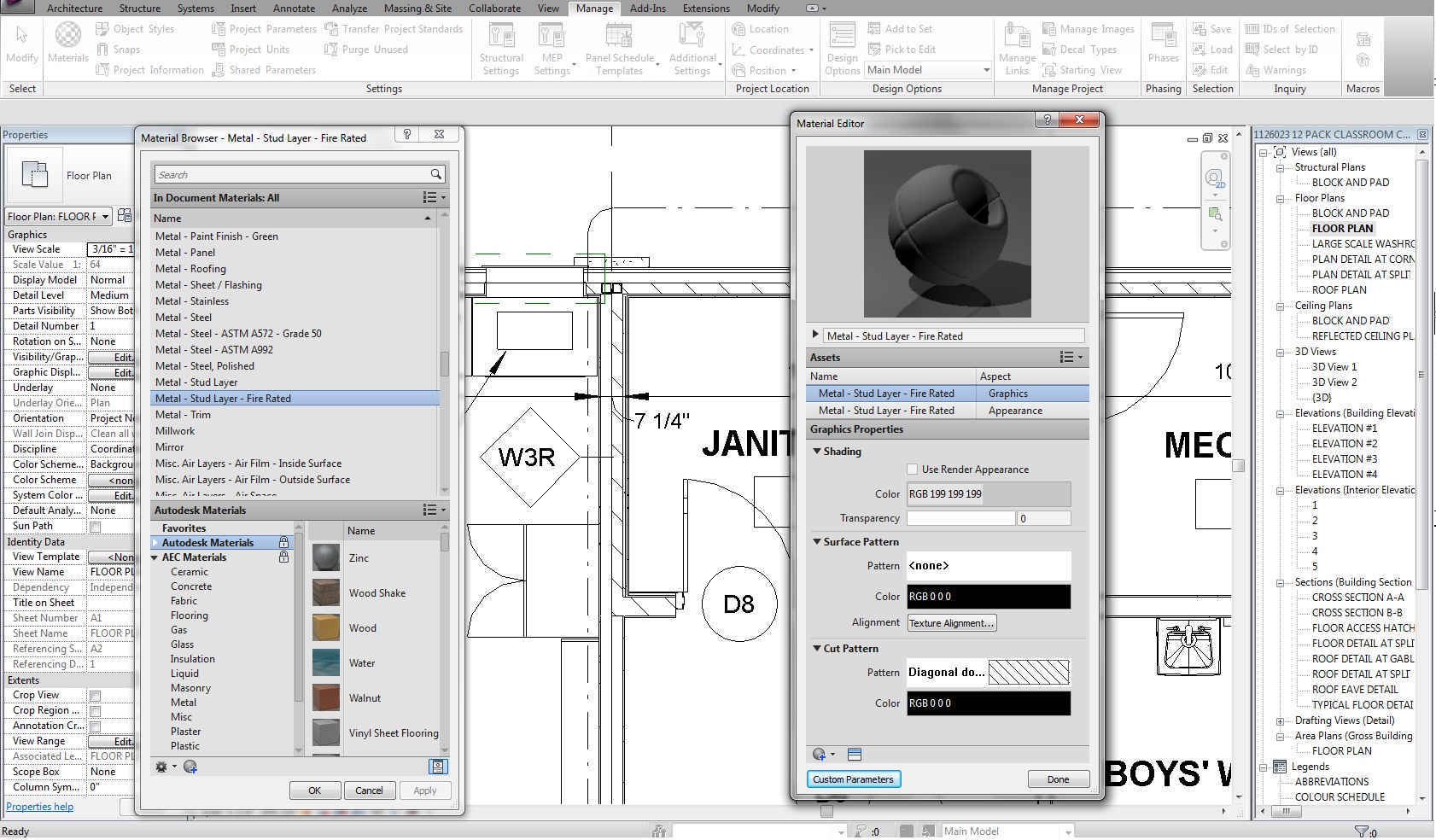The height and width of the screenshot is (840, 1436).
Task: Click the Texture Alignment button
Action: pos(952,623)
